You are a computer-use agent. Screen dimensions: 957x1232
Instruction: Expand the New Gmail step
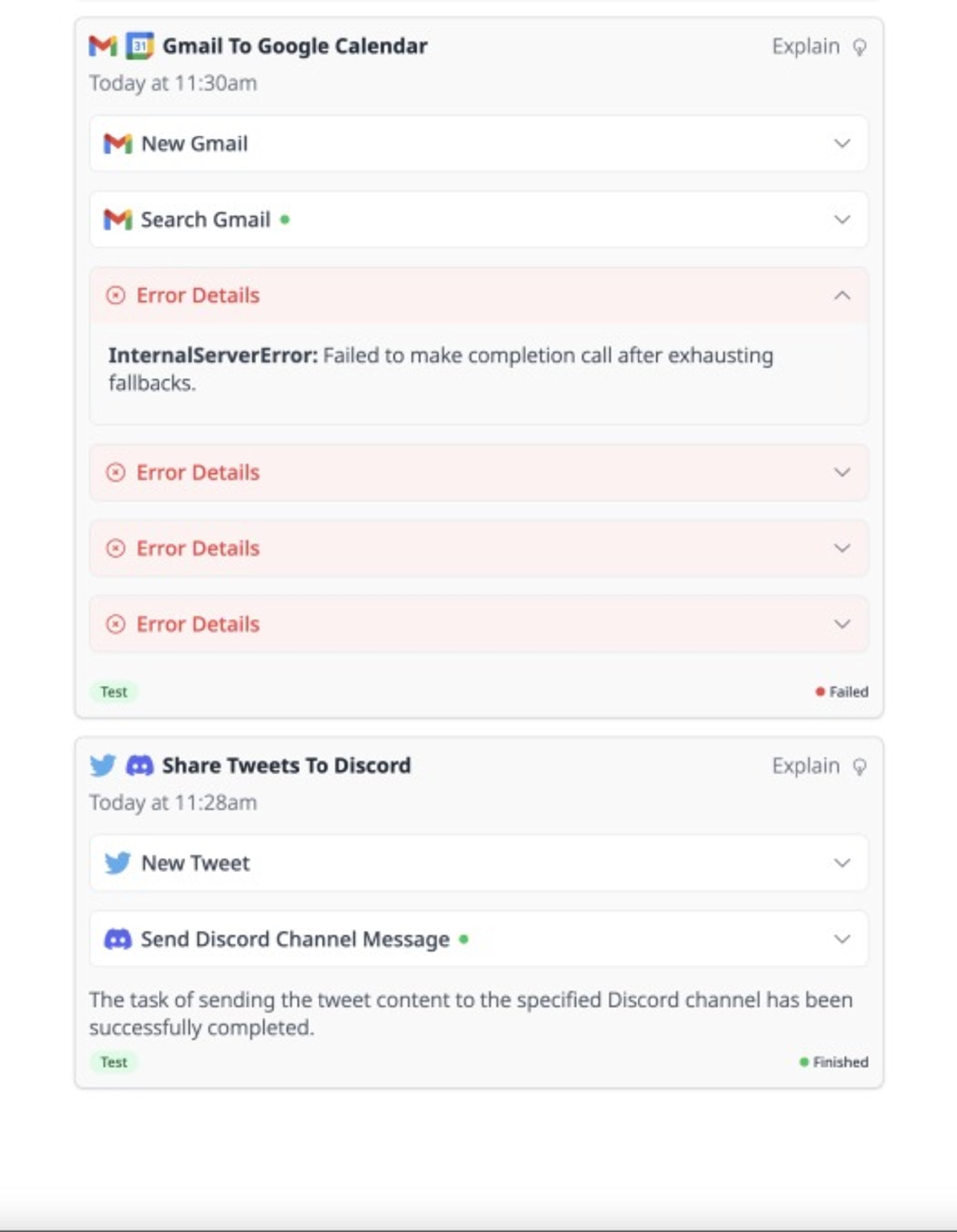click(842, 144)
